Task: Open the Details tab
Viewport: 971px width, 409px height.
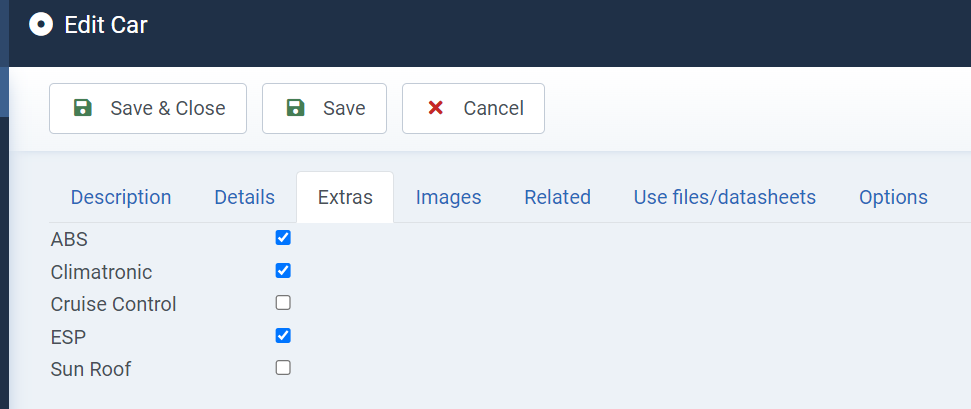Action: [245, 197]
